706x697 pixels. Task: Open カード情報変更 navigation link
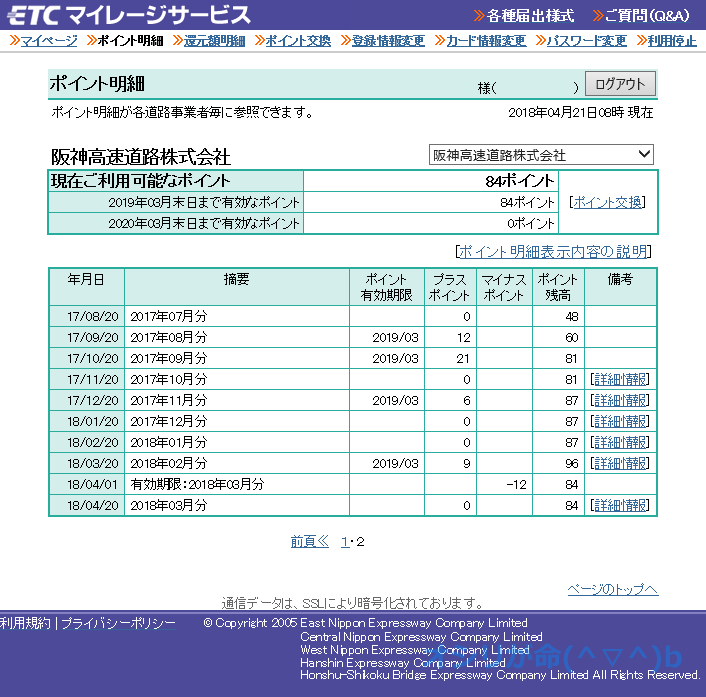(486, 41)
